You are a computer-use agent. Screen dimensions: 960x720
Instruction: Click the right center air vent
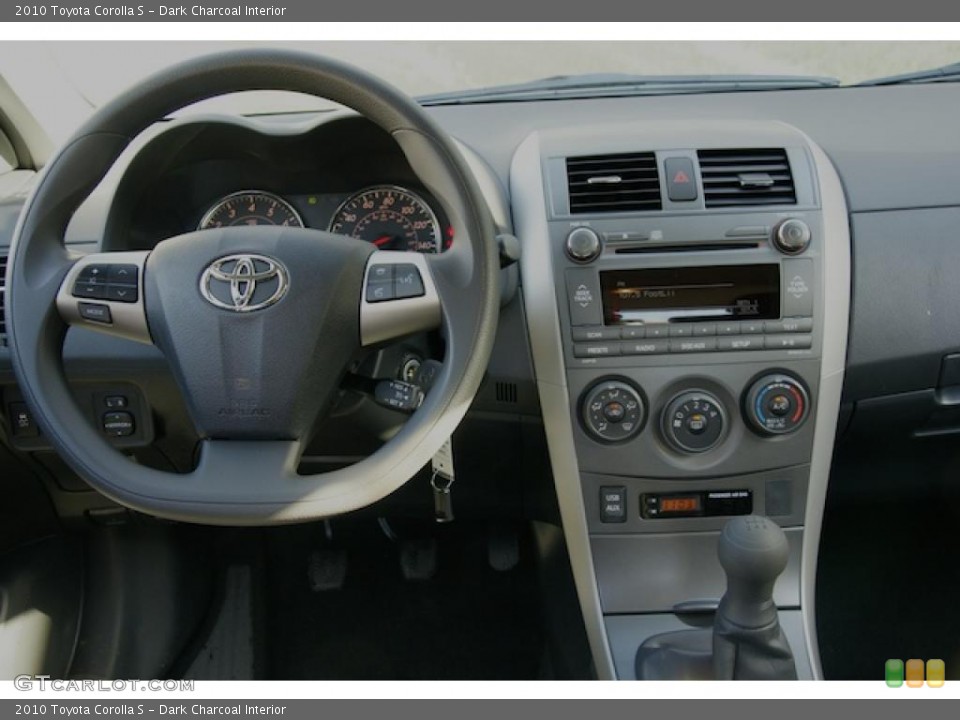coord(746,177)
